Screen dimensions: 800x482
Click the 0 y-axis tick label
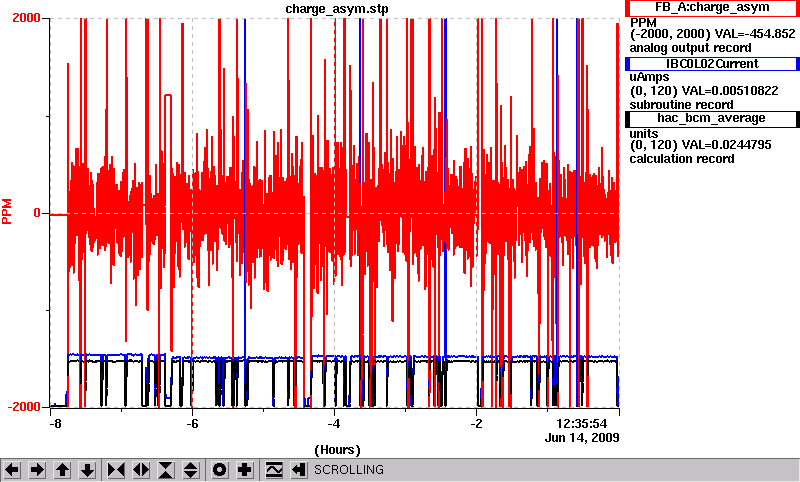(x=37, y=213)
